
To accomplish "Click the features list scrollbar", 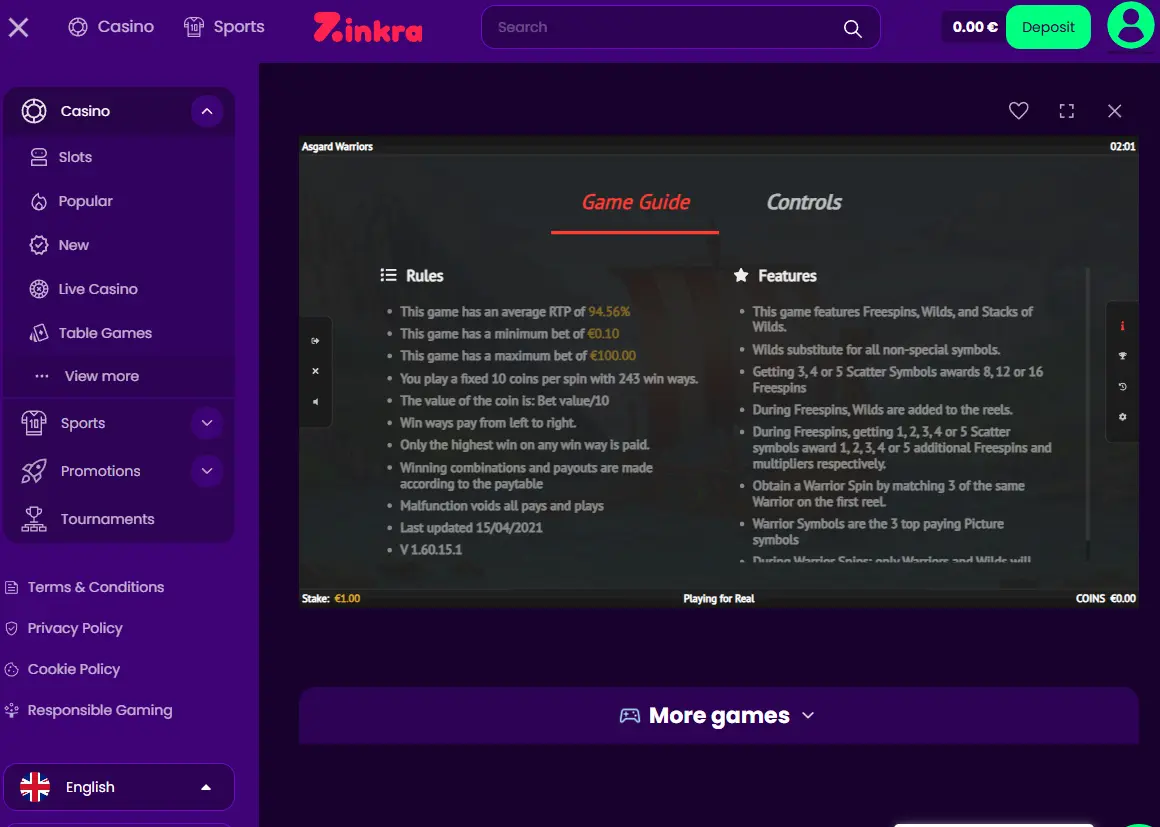I will pos(1088,414).
